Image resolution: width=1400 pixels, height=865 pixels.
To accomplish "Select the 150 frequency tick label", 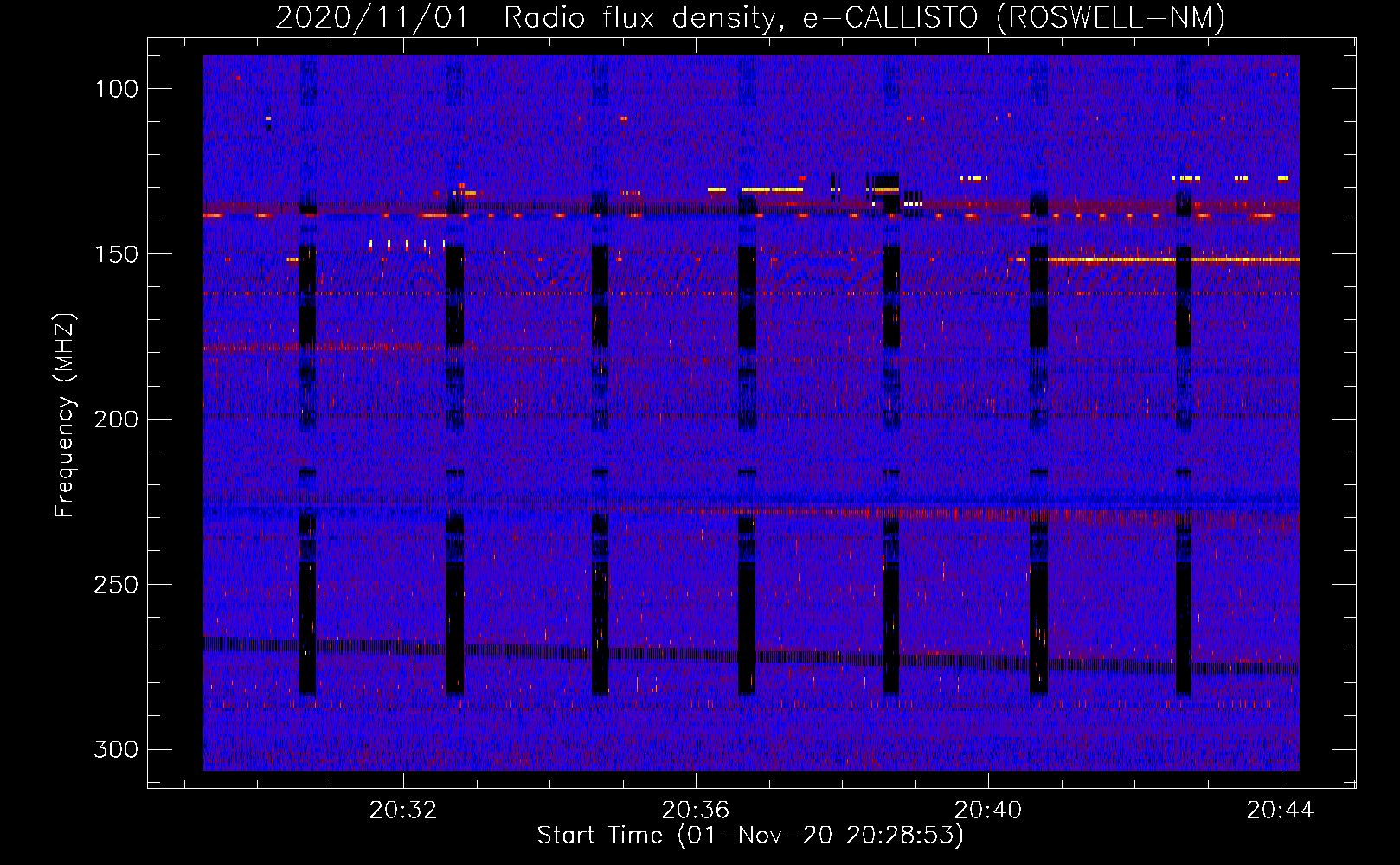I will pos(116,254).
